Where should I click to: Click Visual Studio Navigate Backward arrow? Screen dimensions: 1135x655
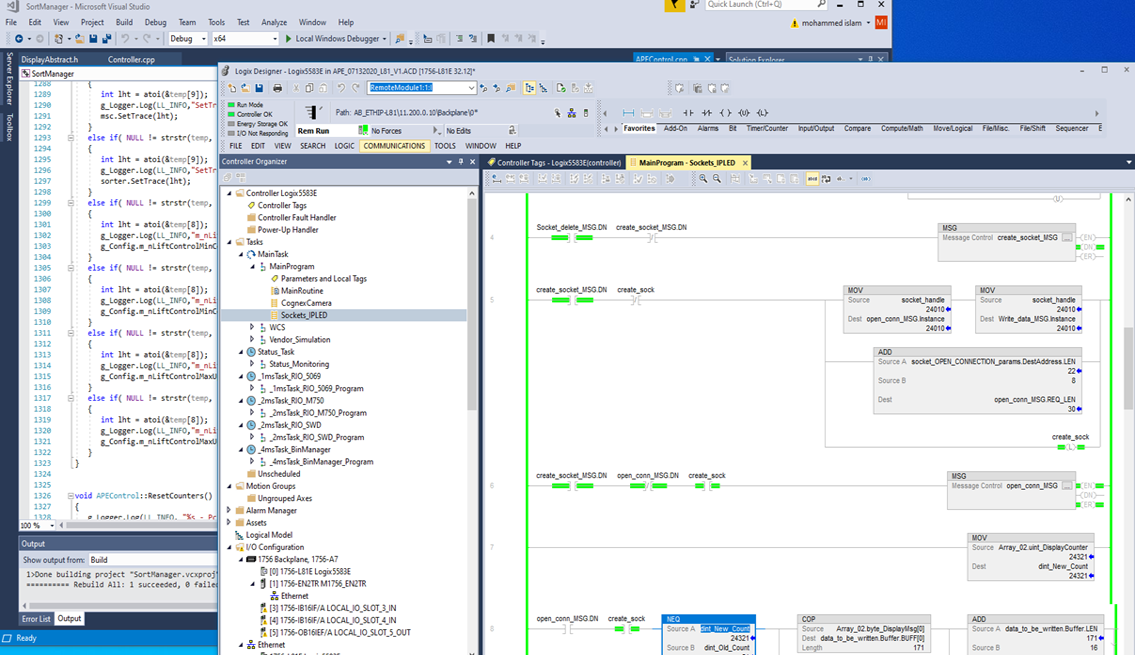(19, 39)
